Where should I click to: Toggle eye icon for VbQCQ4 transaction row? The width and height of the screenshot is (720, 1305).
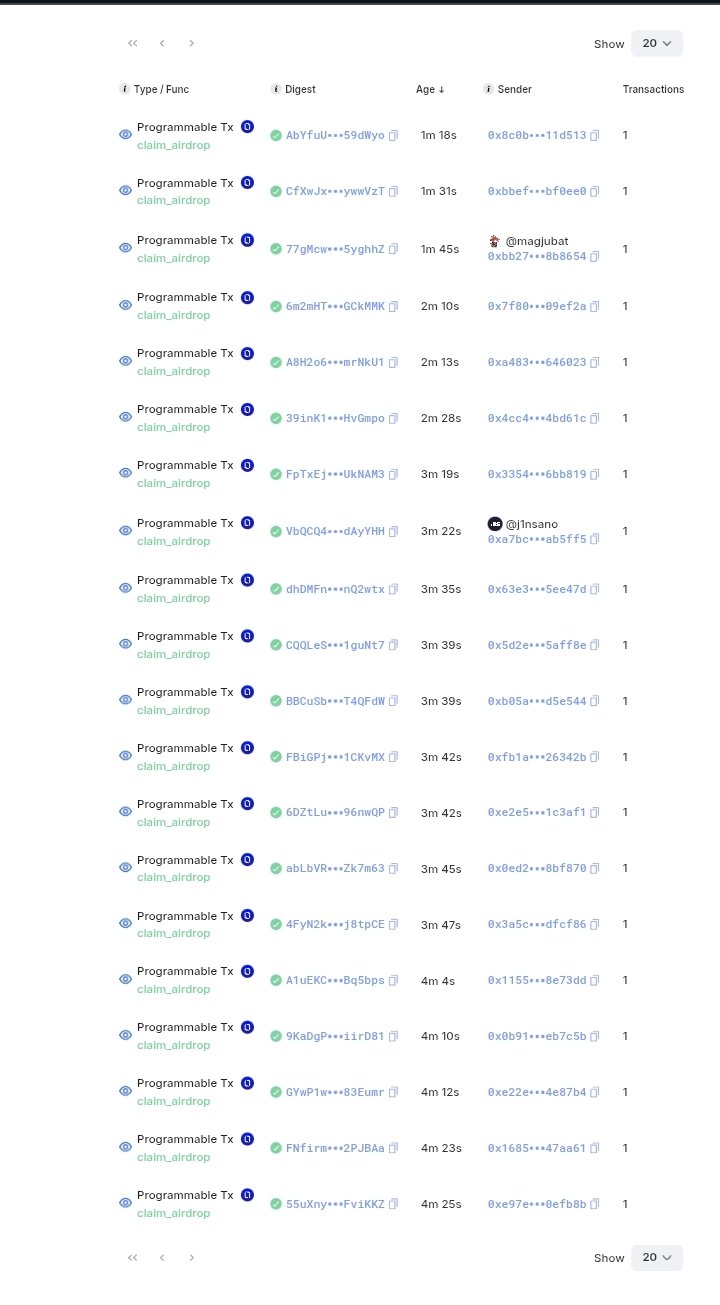(x=126, y=530)
